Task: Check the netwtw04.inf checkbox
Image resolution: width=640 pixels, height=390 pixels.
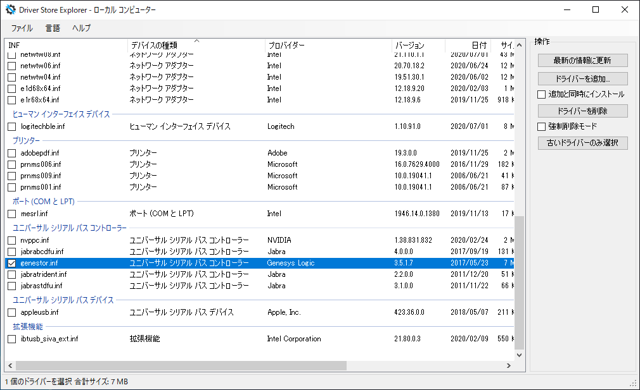Action: click(x=12, y=77)
